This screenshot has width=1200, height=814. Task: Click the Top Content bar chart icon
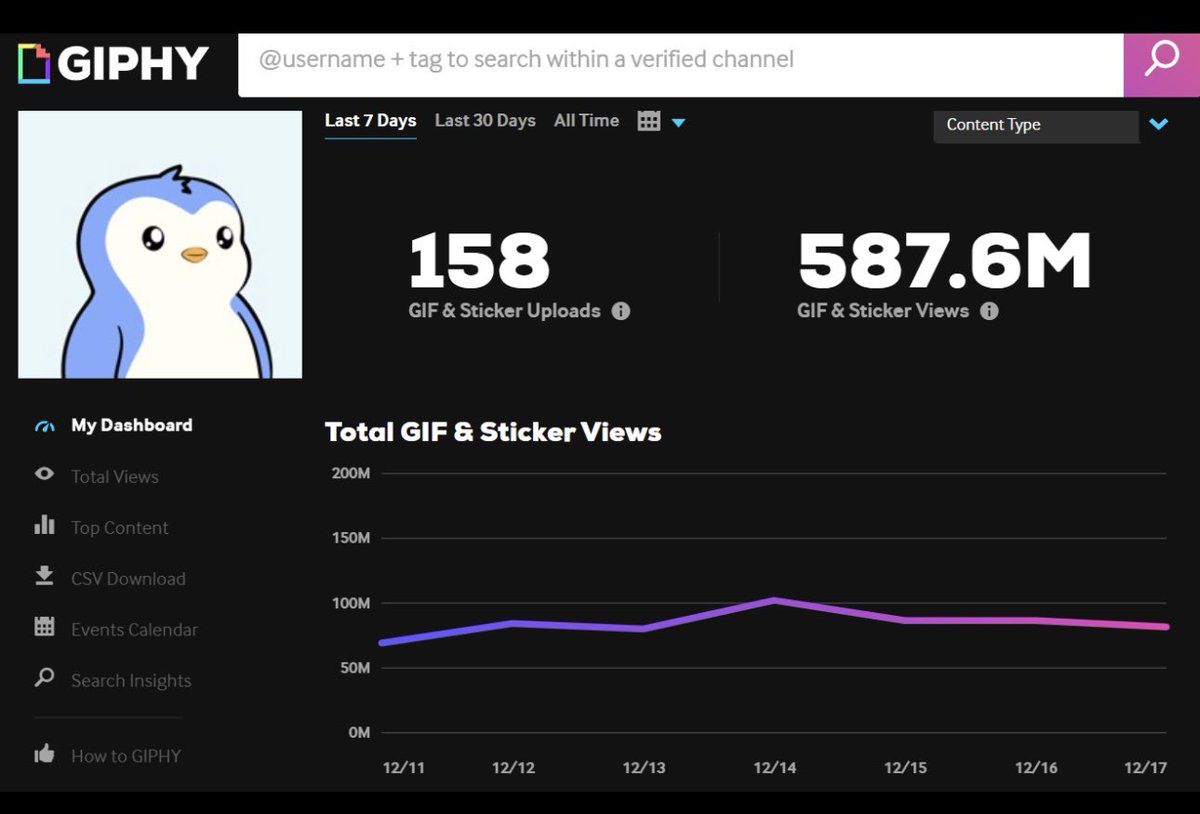pyautogui.click(x=44, y=525)
